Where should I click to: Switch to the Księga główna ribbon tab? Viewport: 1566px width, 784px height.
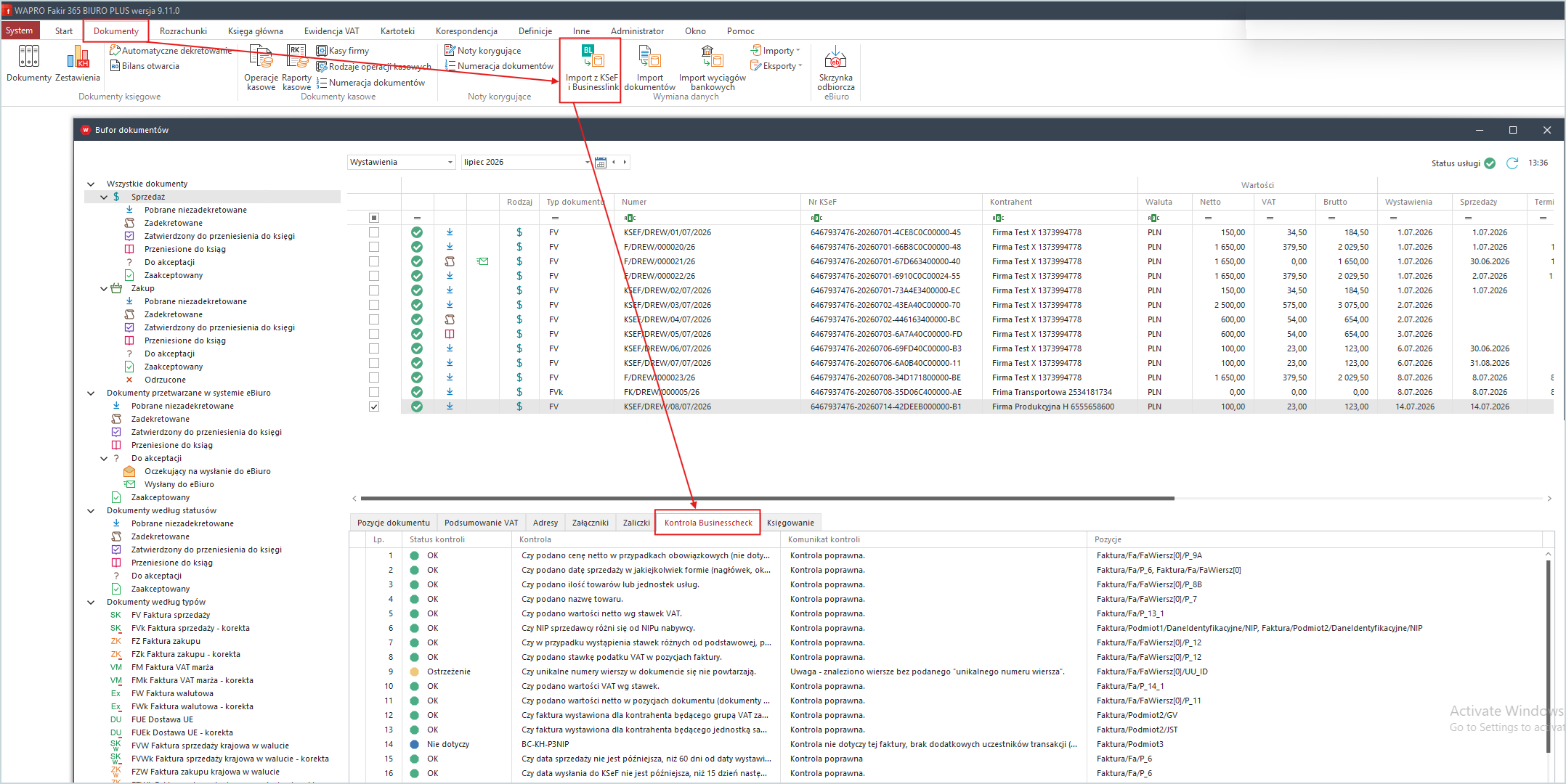(x=256, y=31)
